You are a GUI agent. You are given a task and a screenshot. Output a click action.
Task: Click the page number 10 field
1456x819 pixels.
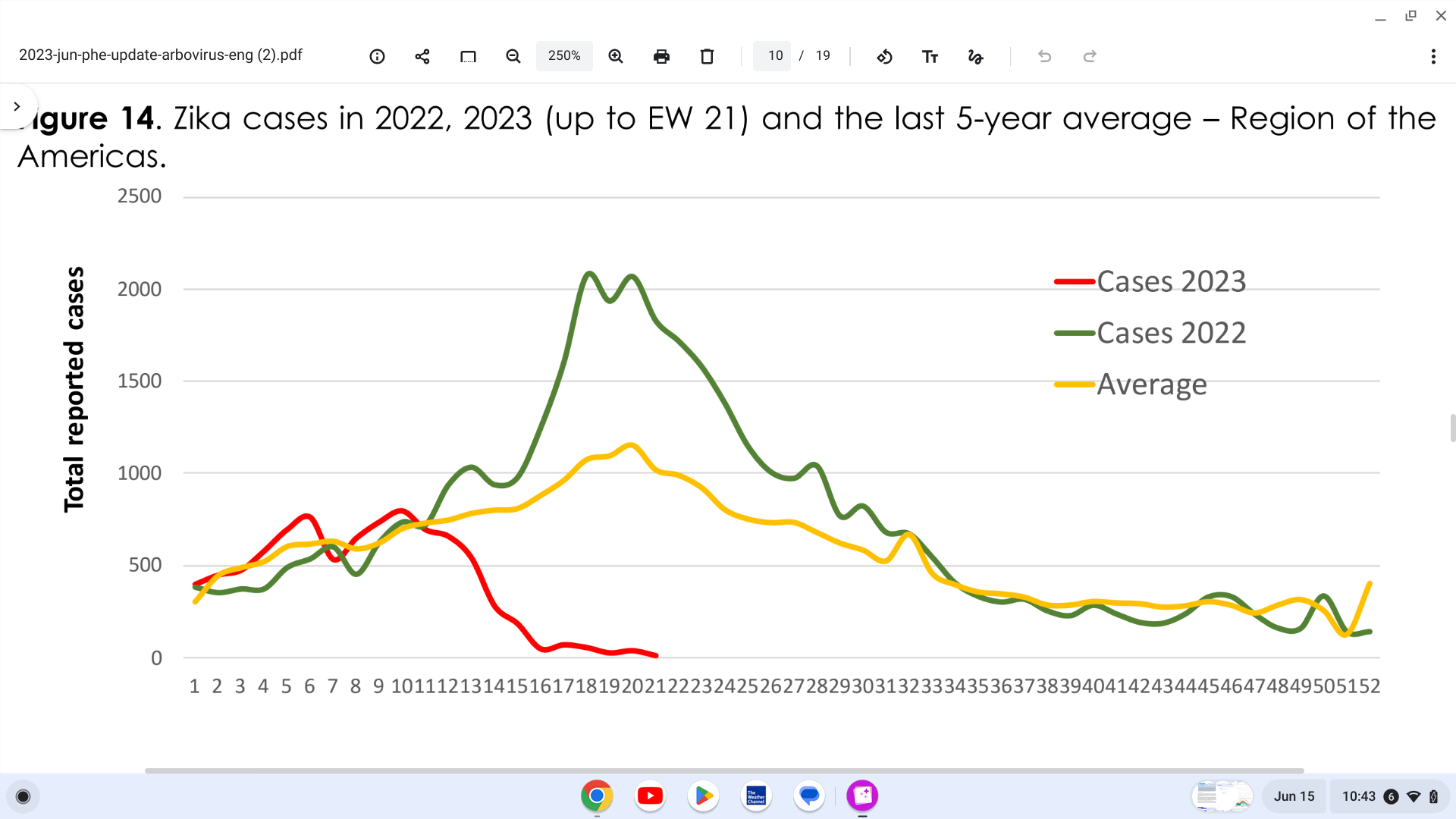pos(773,56)
